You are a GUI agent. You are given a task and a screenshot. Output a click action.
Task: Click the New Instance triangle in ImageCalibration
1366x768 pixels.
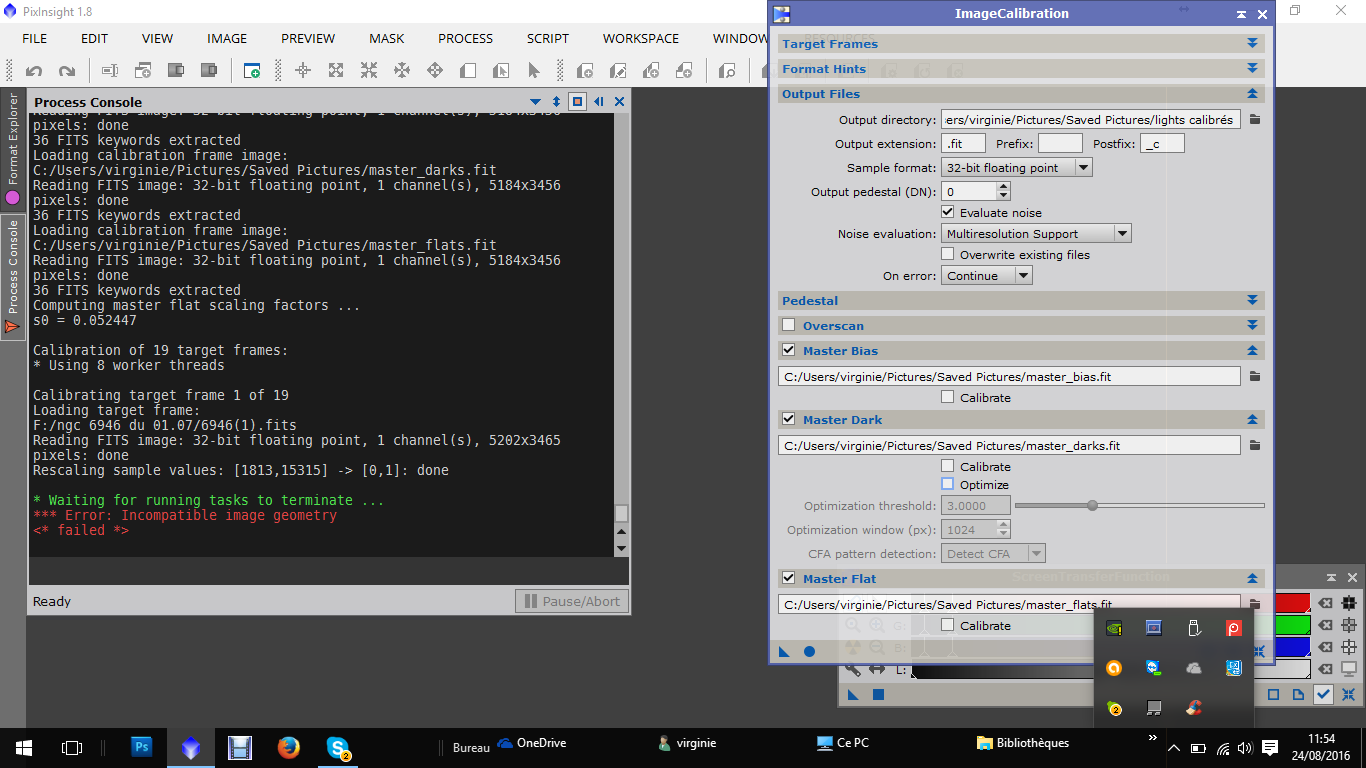point(785,652)
